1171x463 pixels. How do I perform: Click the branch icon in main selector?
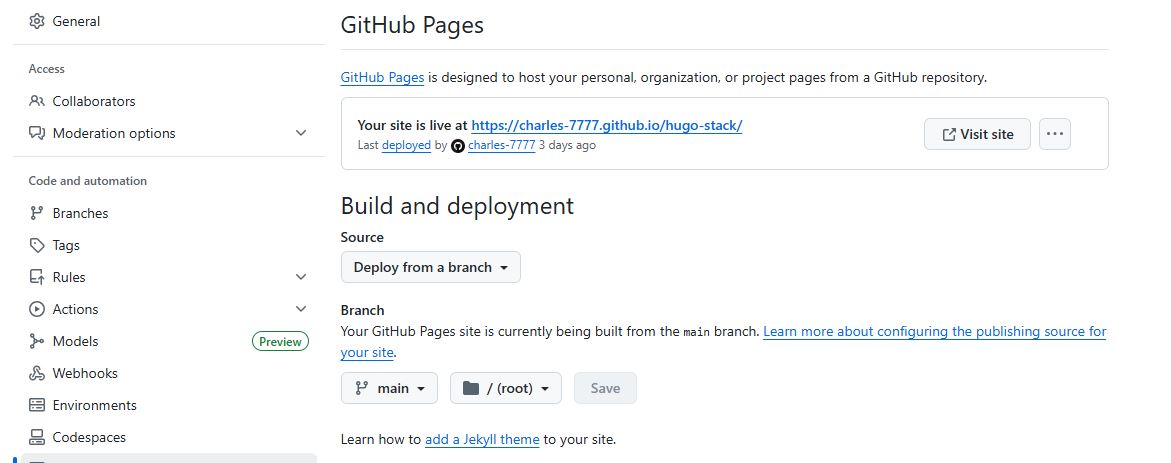point(362,388)
